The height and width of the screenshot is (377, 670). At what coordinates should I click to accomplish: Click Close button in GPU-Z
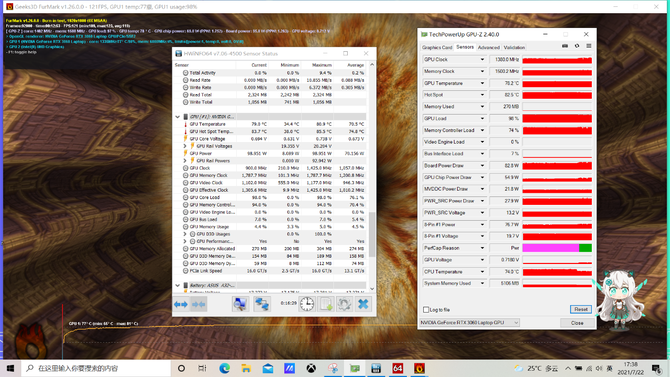[x=577, y=323]
